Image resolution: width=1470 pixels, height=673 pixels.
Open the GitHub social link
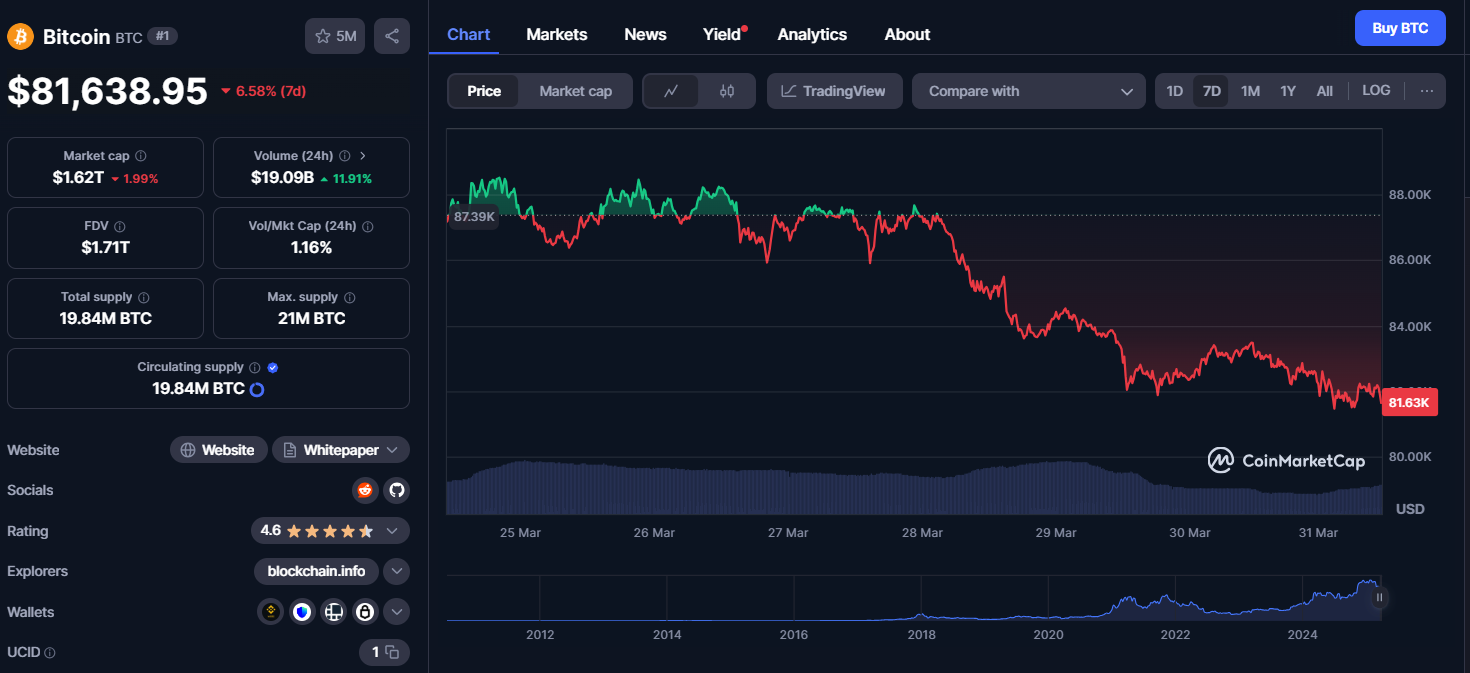397,490
